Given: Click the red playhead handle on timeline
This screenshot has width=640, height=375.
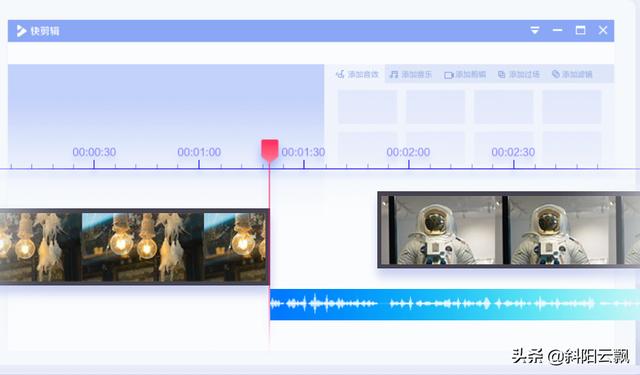Looking at the screenshot, I should tap(270, 149).
